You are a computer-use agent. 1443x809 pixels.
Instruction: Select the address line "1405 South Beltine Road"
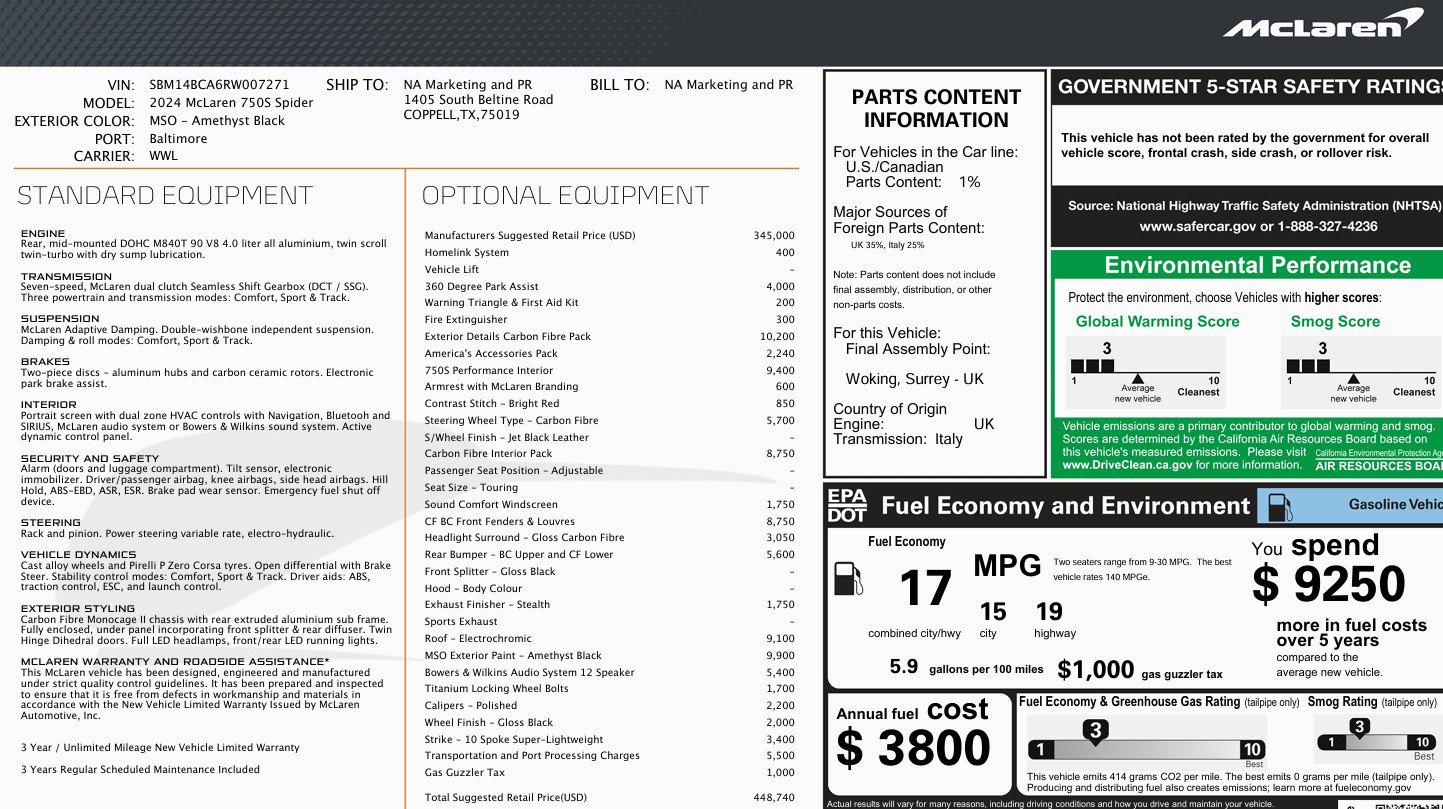[478, 100]
